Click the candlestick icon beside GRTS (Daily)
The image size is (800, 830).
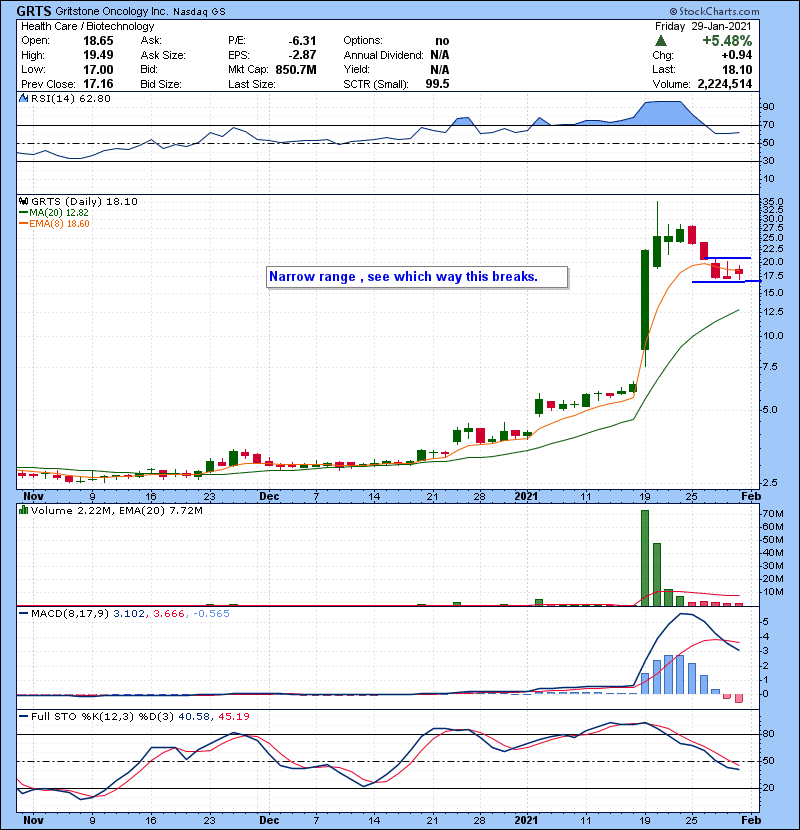[23, 202]
